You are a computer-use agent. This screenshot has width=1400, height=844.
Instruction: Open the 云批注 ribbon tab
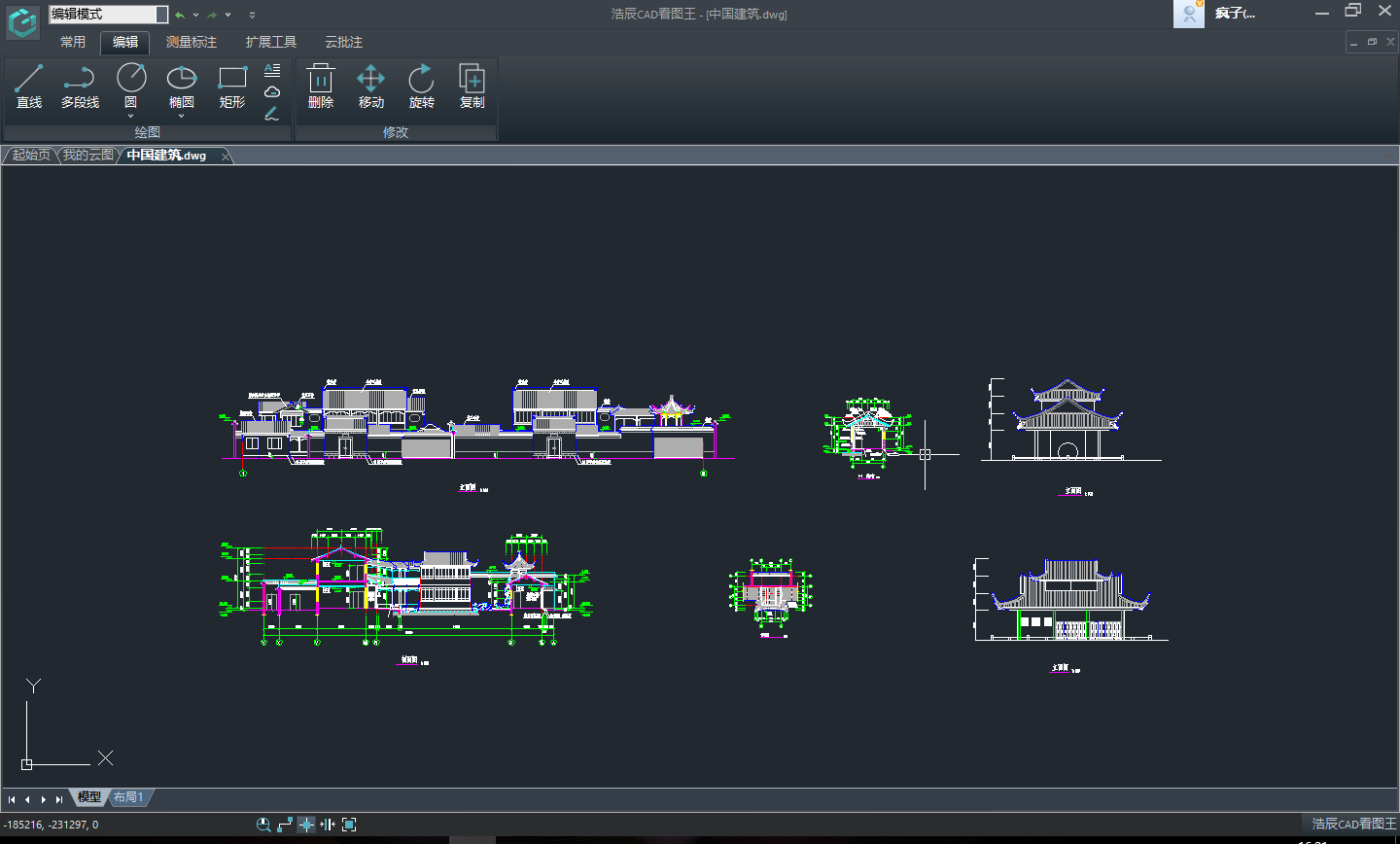tap(344, 42)
